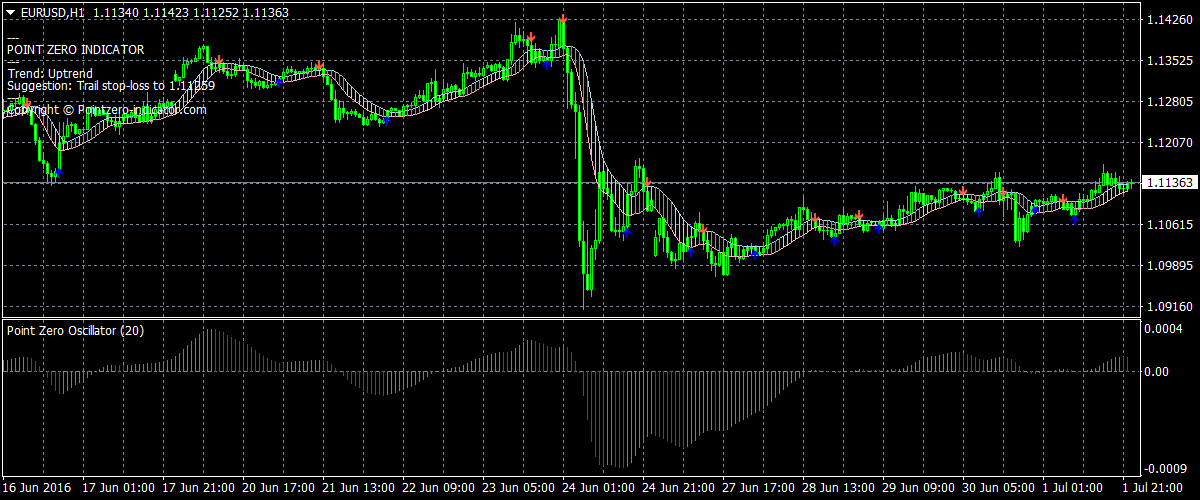Image resolution: width=1200 pixels, height=500 pixels.
Task: Click the '17 Jun 21:00' time label
Action: 199,489
